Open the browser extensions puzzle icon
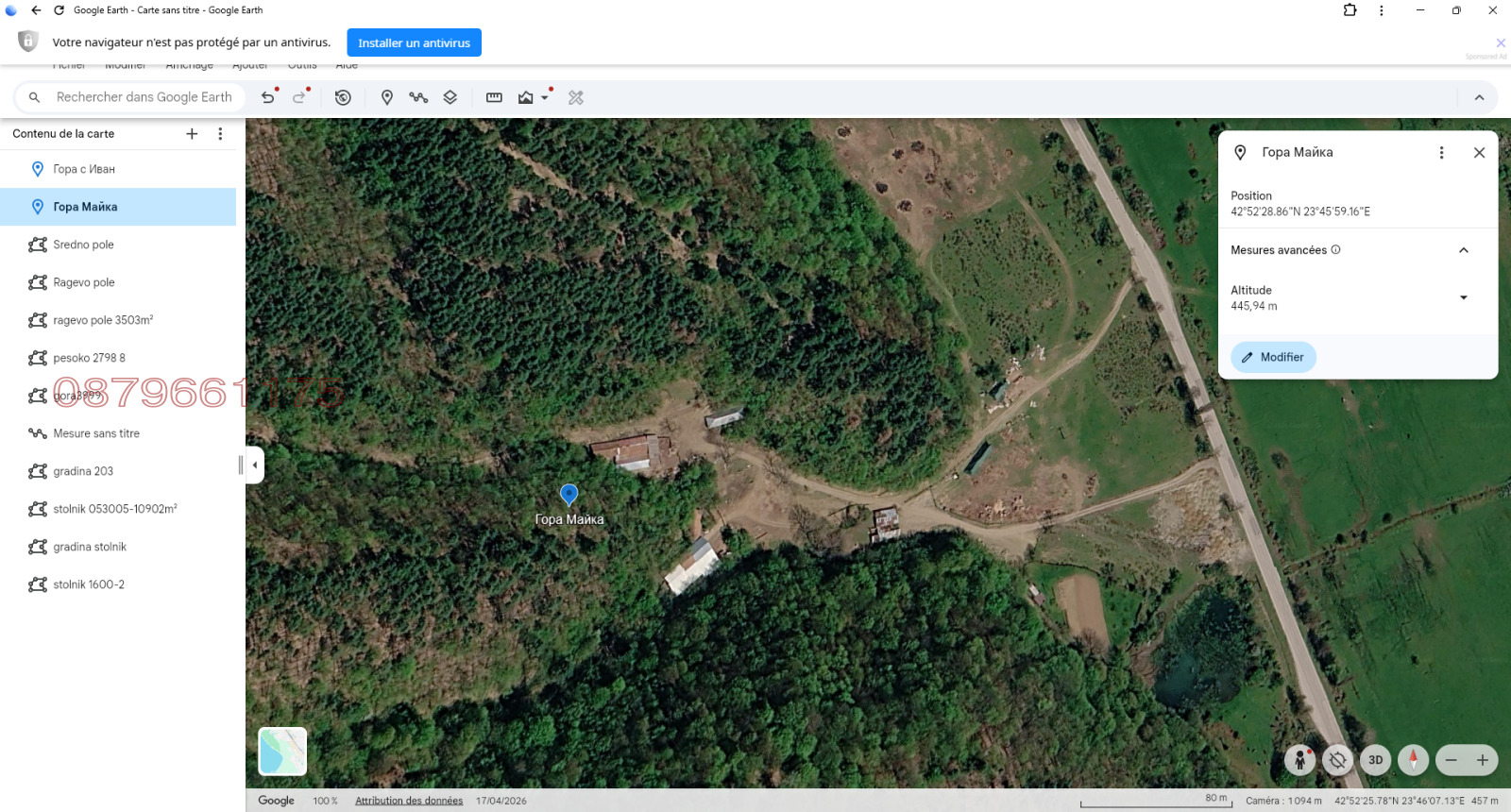 [x=1350, y=10]
